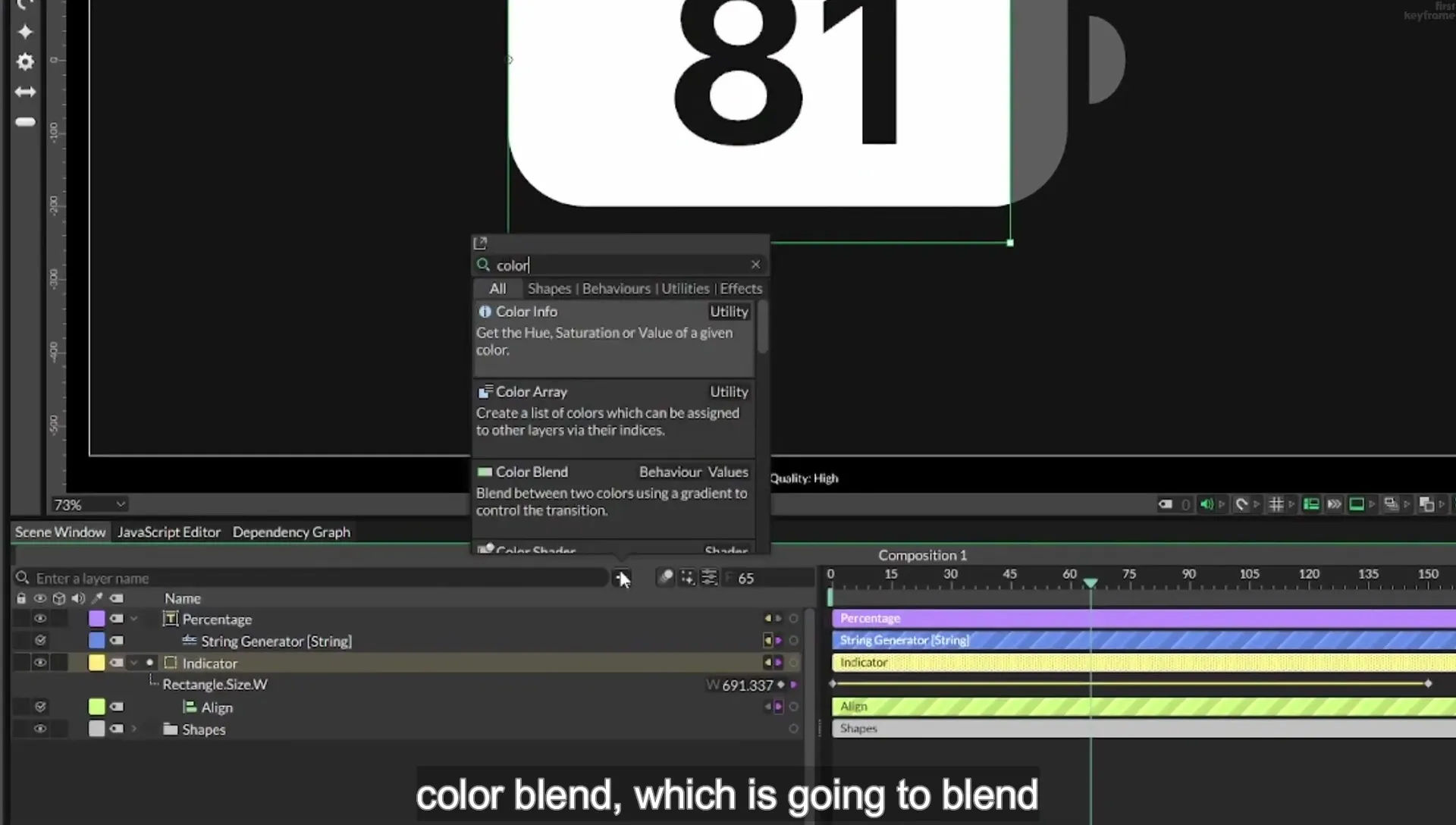
Task: Open the sliders filter icon above layers
Action: click(x=709, y=578)
